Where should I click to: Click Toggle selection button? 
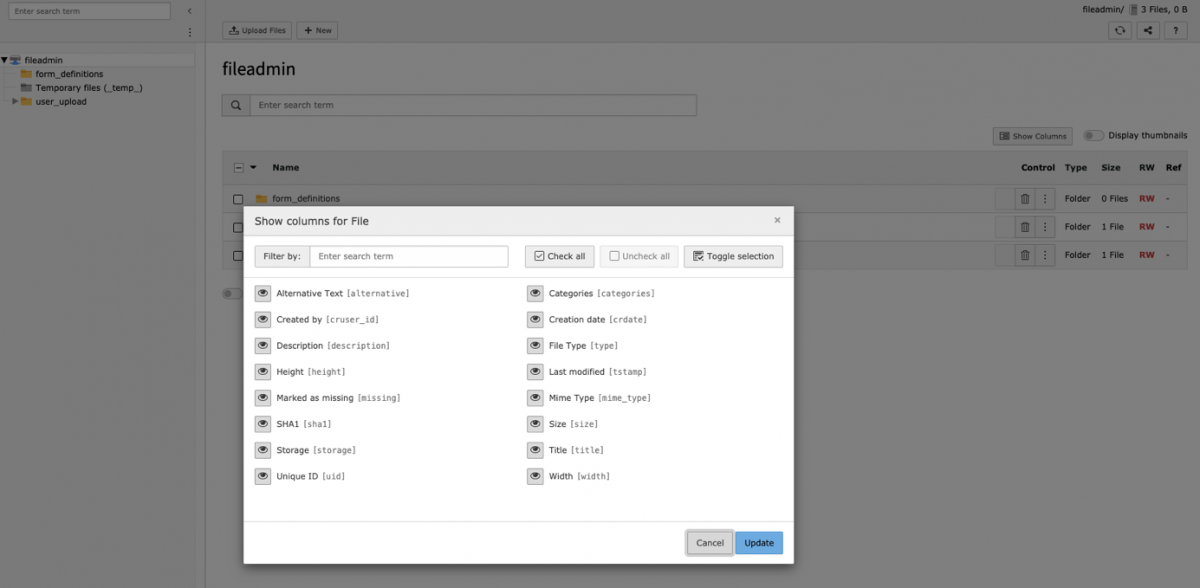coord(733,256)
